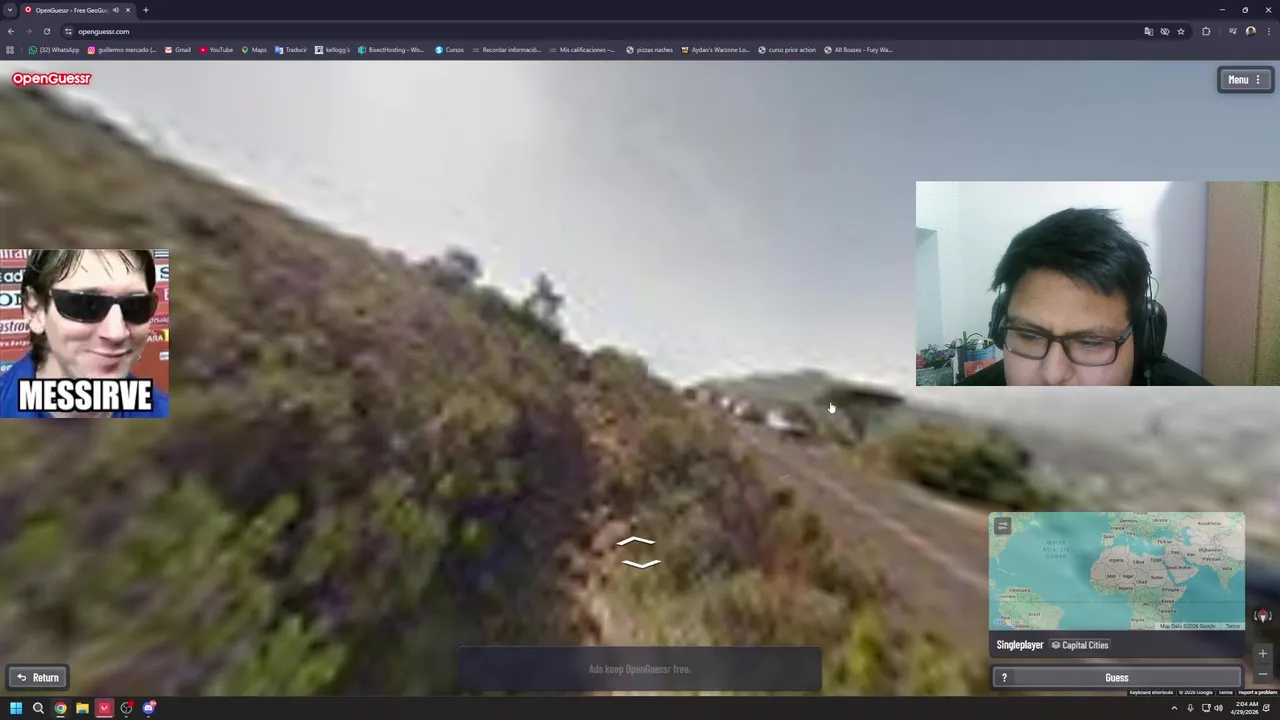Viewport: 1280px width, 720px height.
Task: Open the question mark help button
Action: (x=1004, y=678)
